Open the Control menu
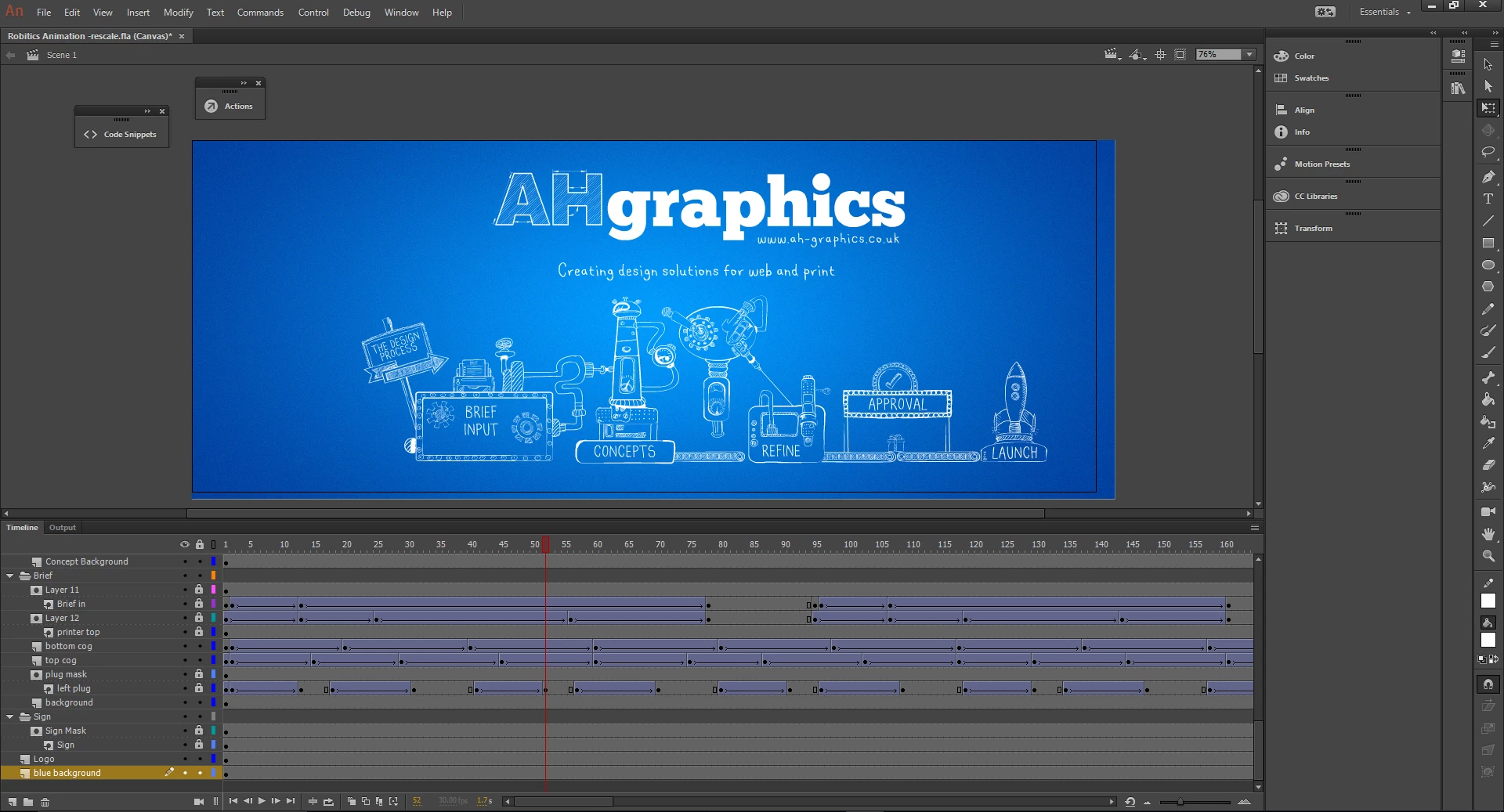This screenshot has width=1504, height=812. 313,13
